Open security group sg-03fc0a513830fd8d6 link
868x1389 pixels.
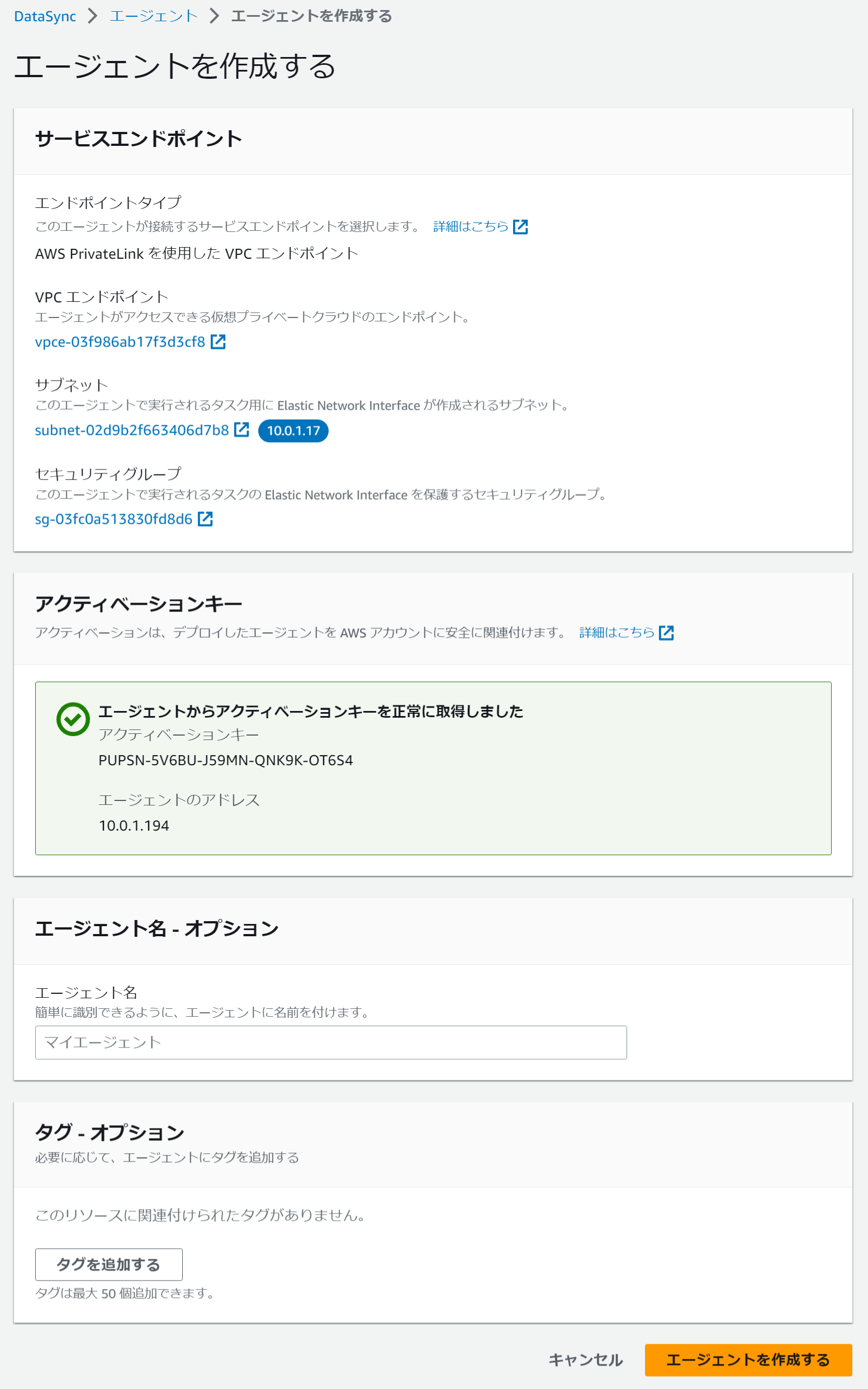click(113, 519)
